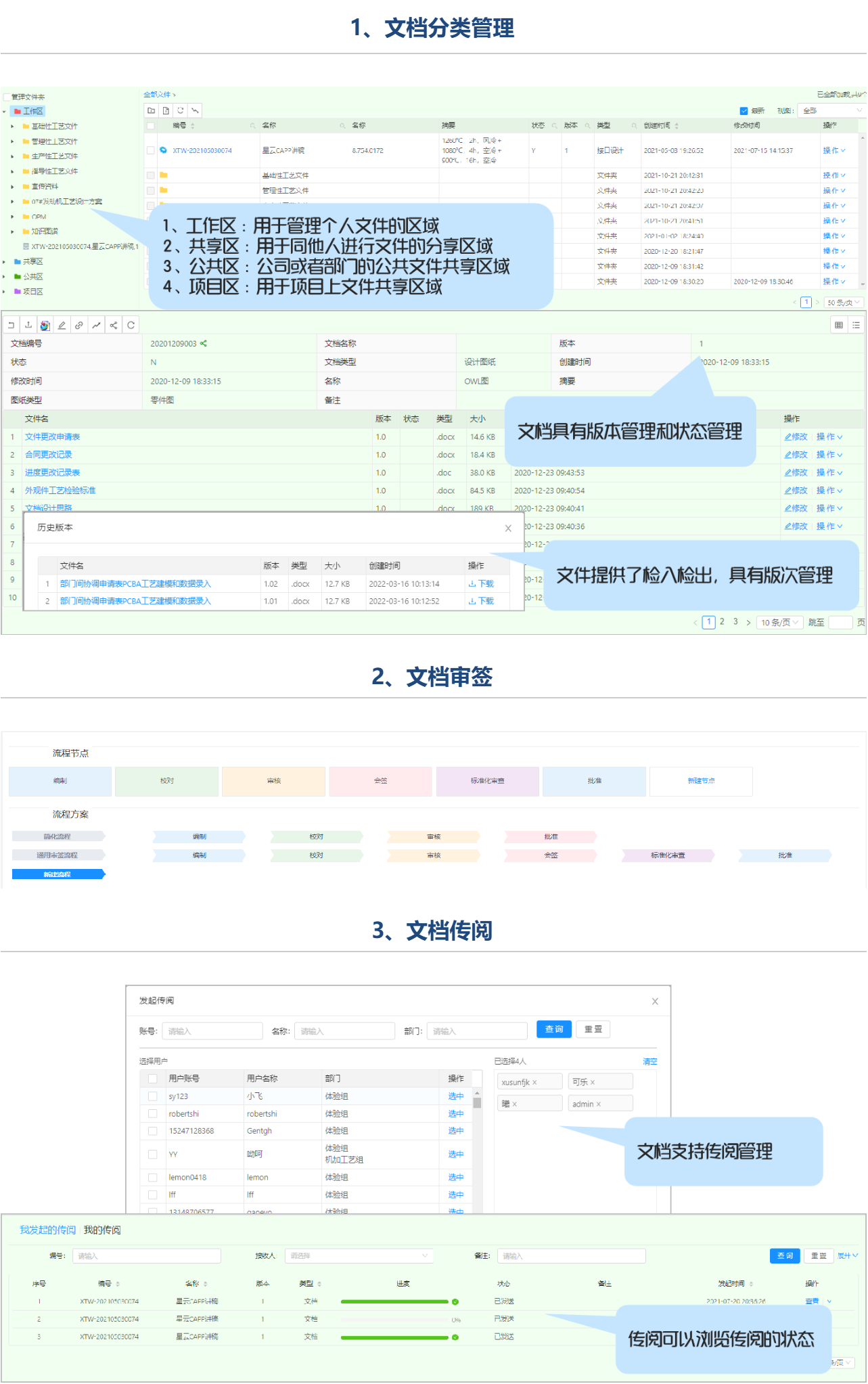
Task: Click the share icon in document detail toolbar
Action: click(x=114, y=326)
